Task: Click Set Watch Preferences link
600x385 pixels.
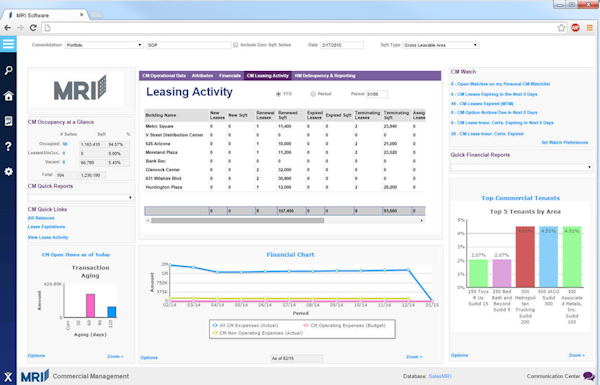Action: tap(564, 142)
